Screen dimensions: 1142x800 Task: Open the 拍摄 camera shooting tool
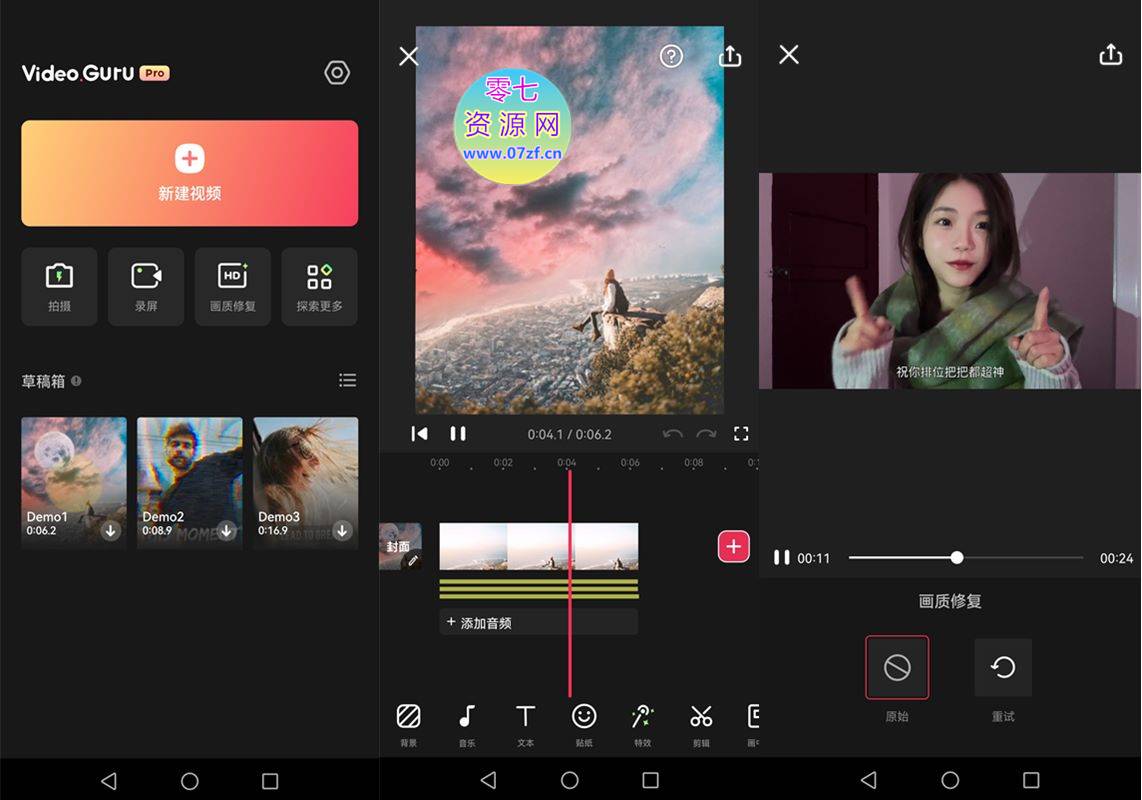coord(59,286)
